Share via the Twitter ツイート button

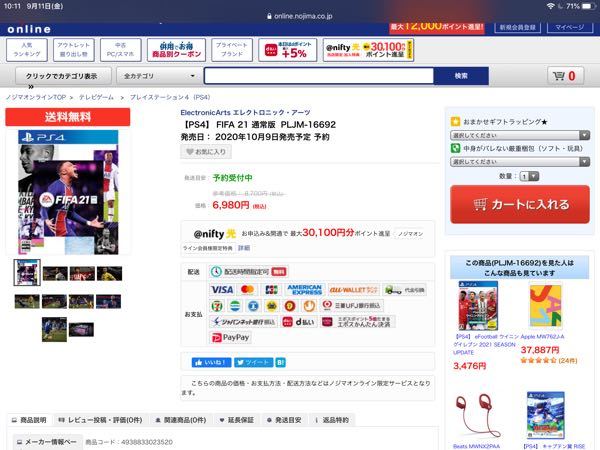coord(252,362)
